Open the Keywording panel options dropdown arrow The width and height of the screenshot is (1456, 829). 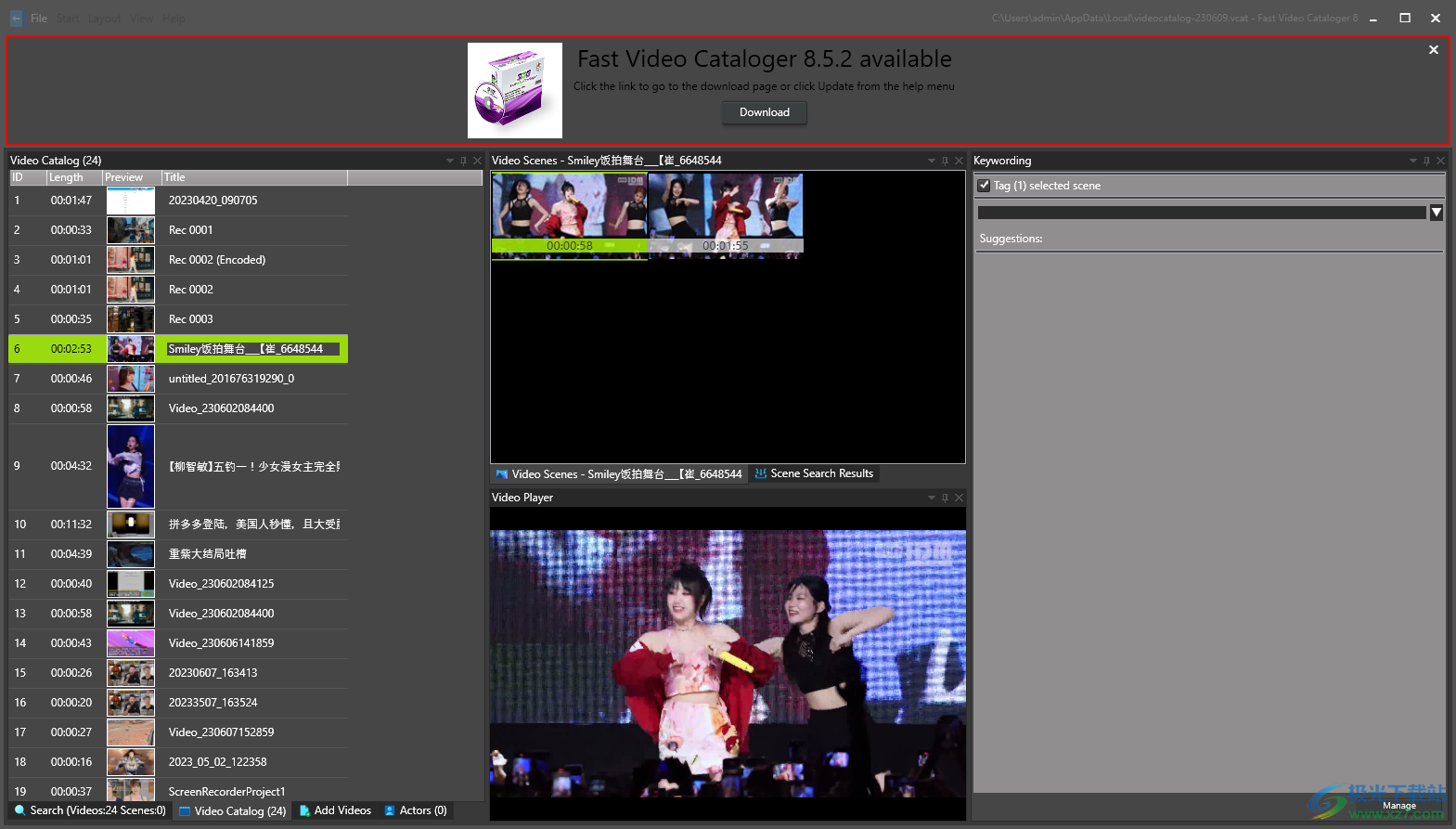[1413, 161]
